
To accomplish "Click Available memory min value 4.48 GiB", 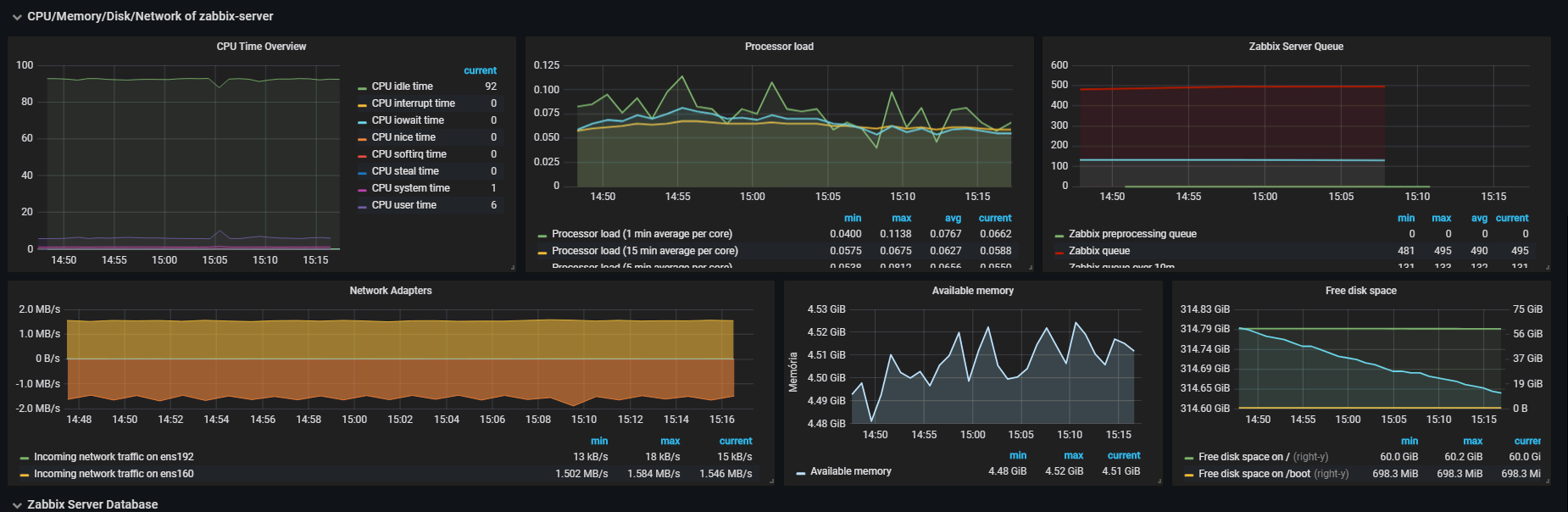I will pyautogui.click(x=1007, y=471).
